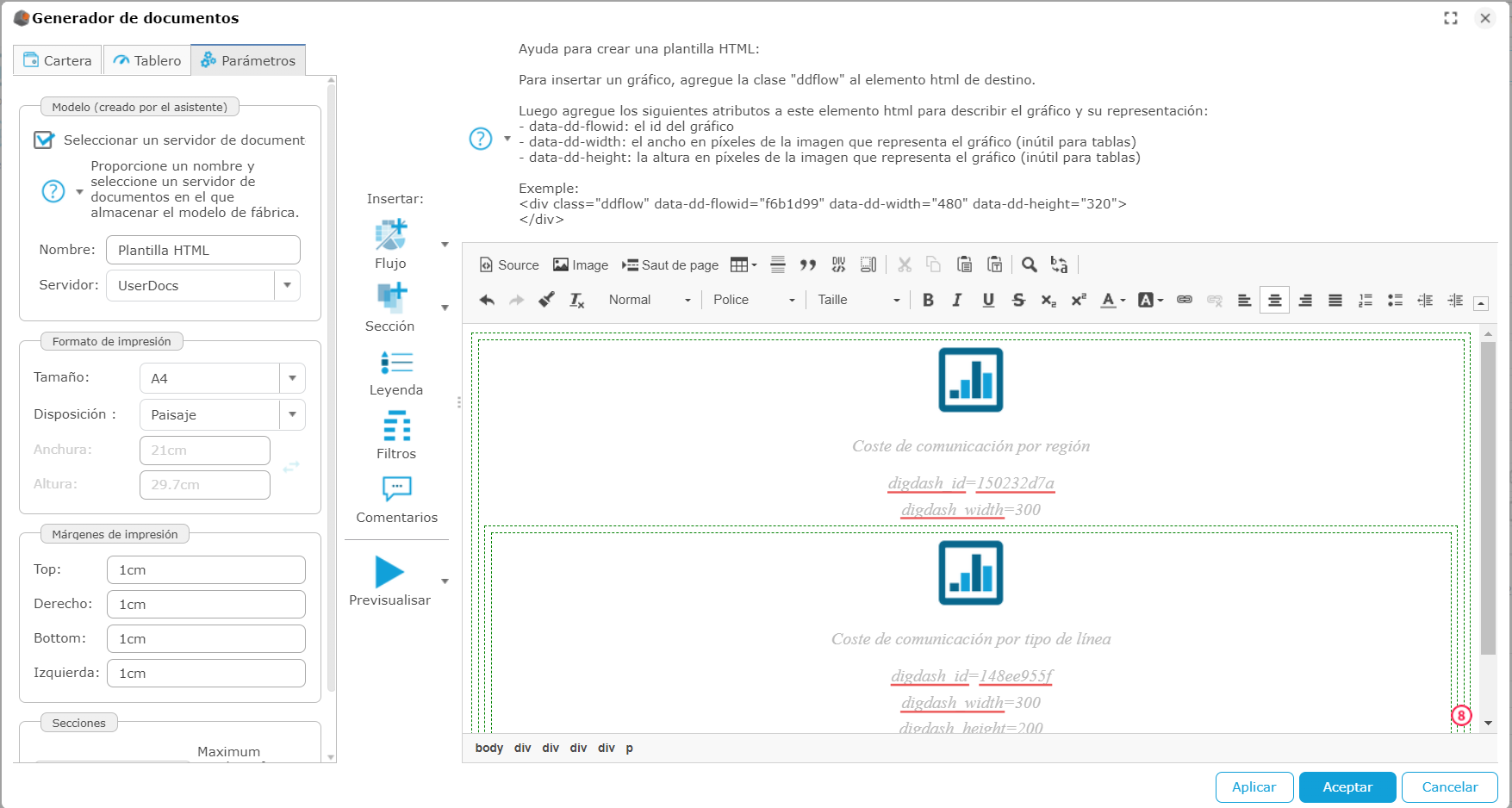
Task: Toggle the HTML template help icon
Action: coord(481,138)
